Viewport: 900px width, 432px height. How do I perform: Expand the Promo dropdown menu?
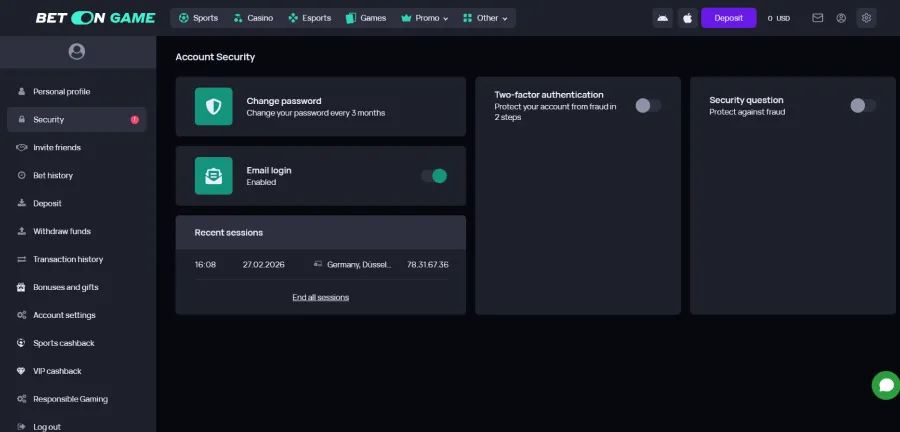(x=424, y=18)
